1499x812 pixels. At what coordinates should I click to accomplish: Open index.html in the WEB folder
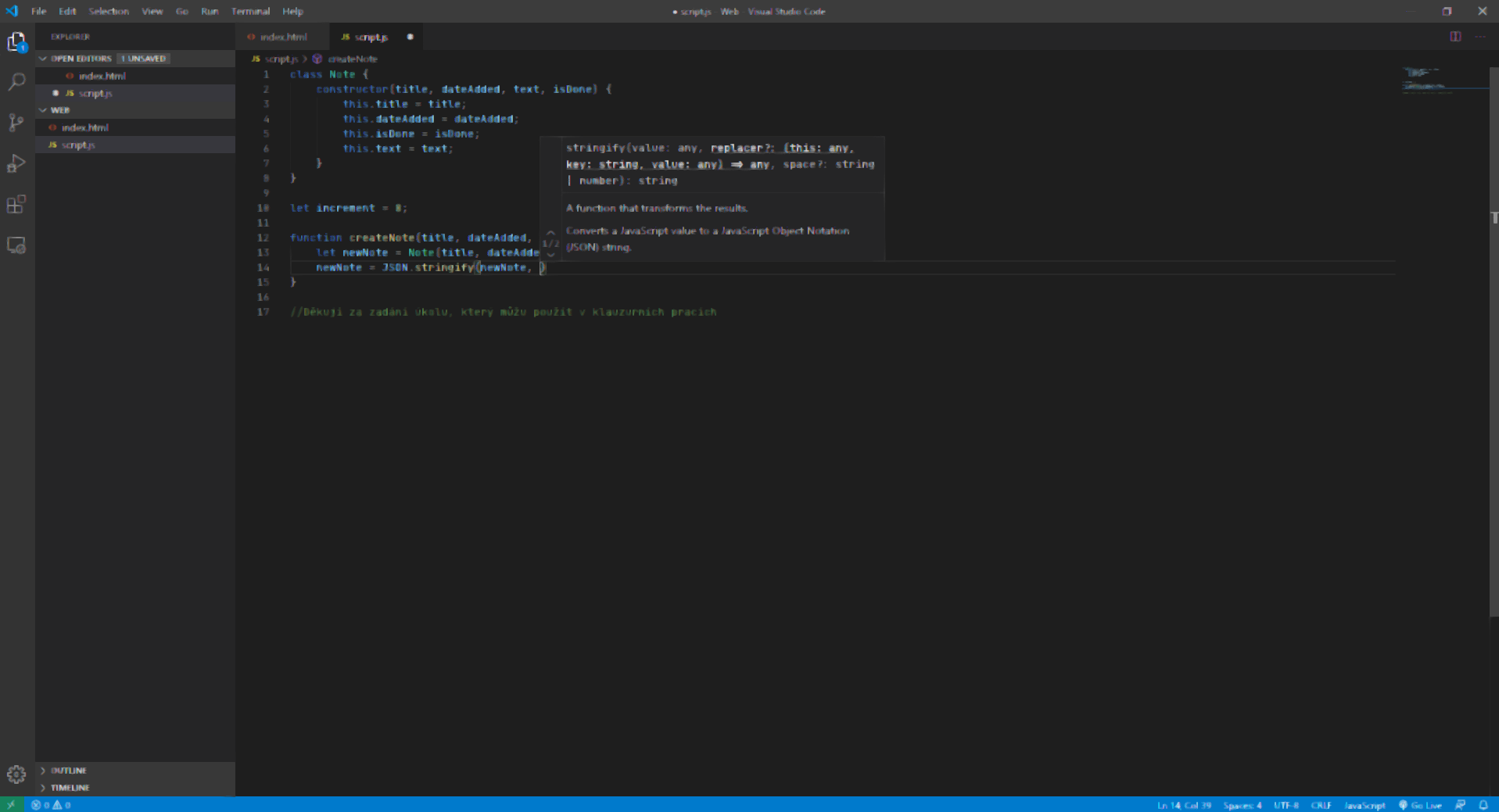(135, 127)
